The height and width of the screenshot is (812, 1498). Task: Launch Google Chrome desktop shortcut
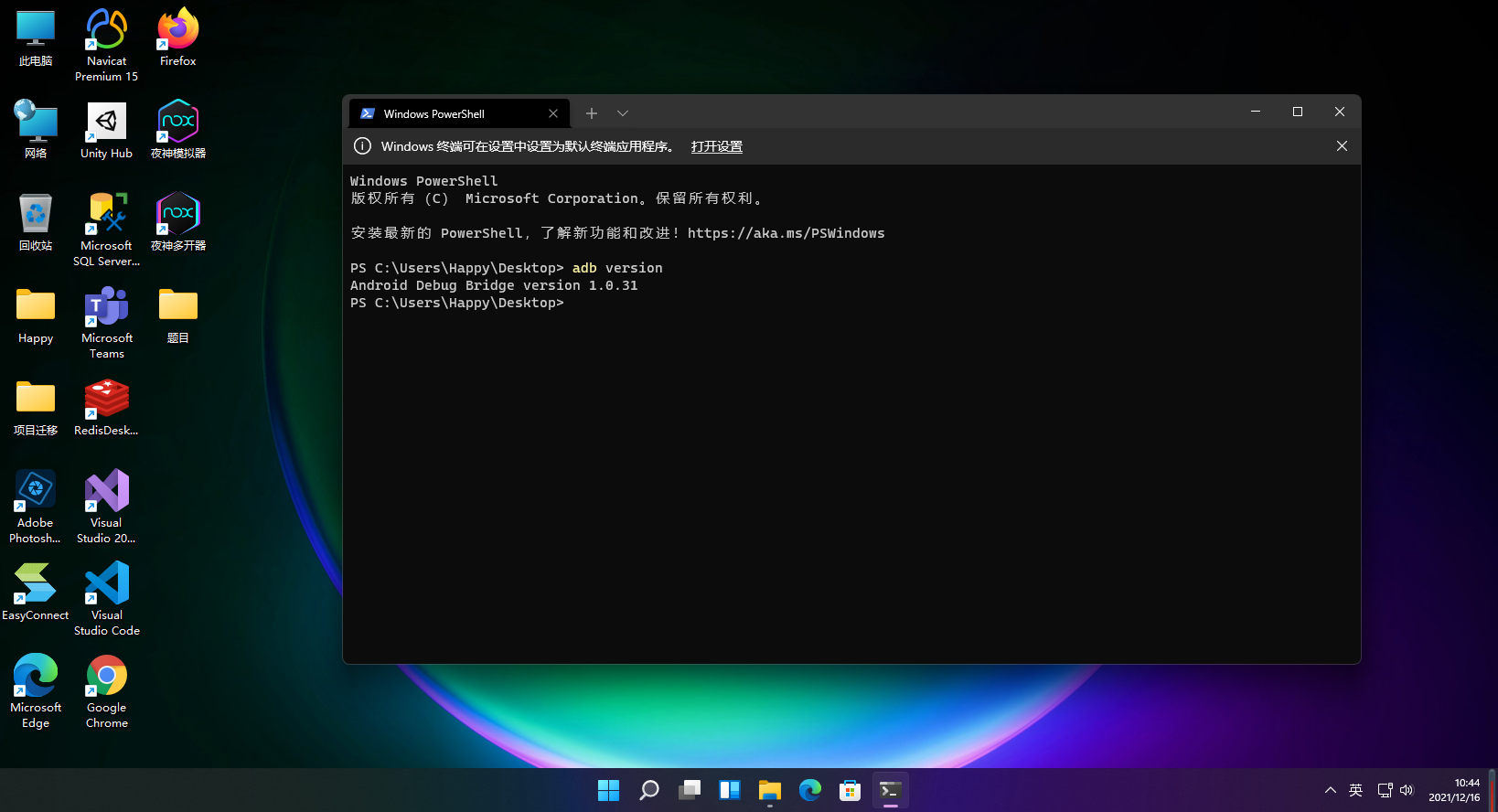pos(107,691)
